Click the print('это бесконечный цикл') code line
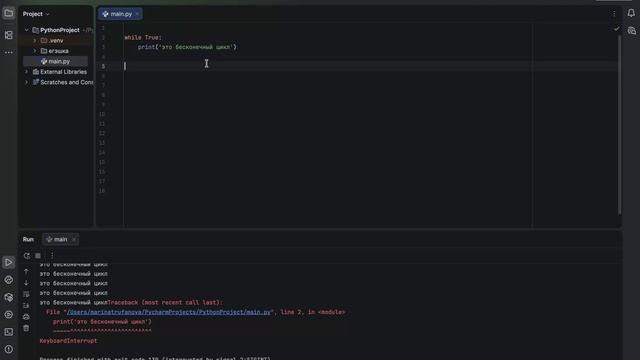 coord(187,47)
